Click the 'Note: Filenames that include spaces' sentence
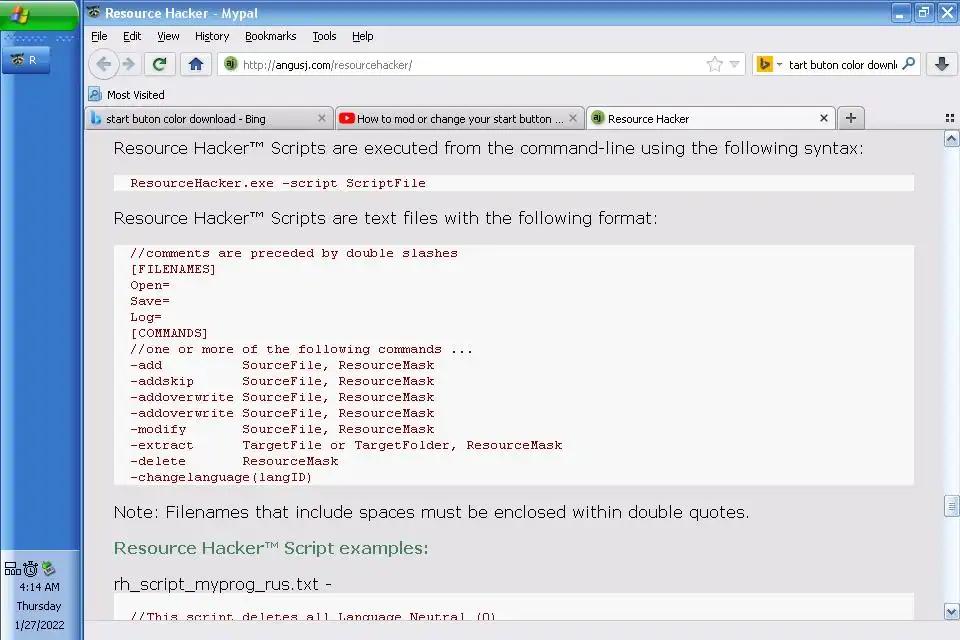960x640 pixels. pos(432,512)
